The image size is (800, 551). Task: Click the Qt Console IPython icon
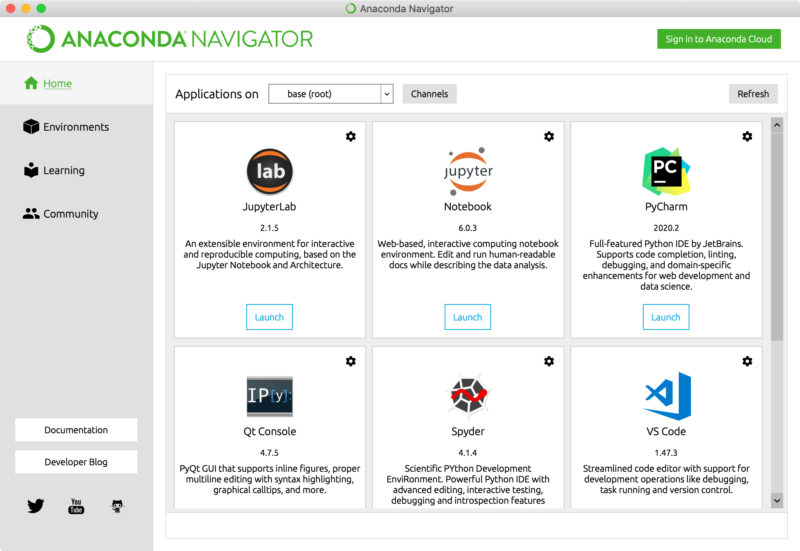point(269,396)
